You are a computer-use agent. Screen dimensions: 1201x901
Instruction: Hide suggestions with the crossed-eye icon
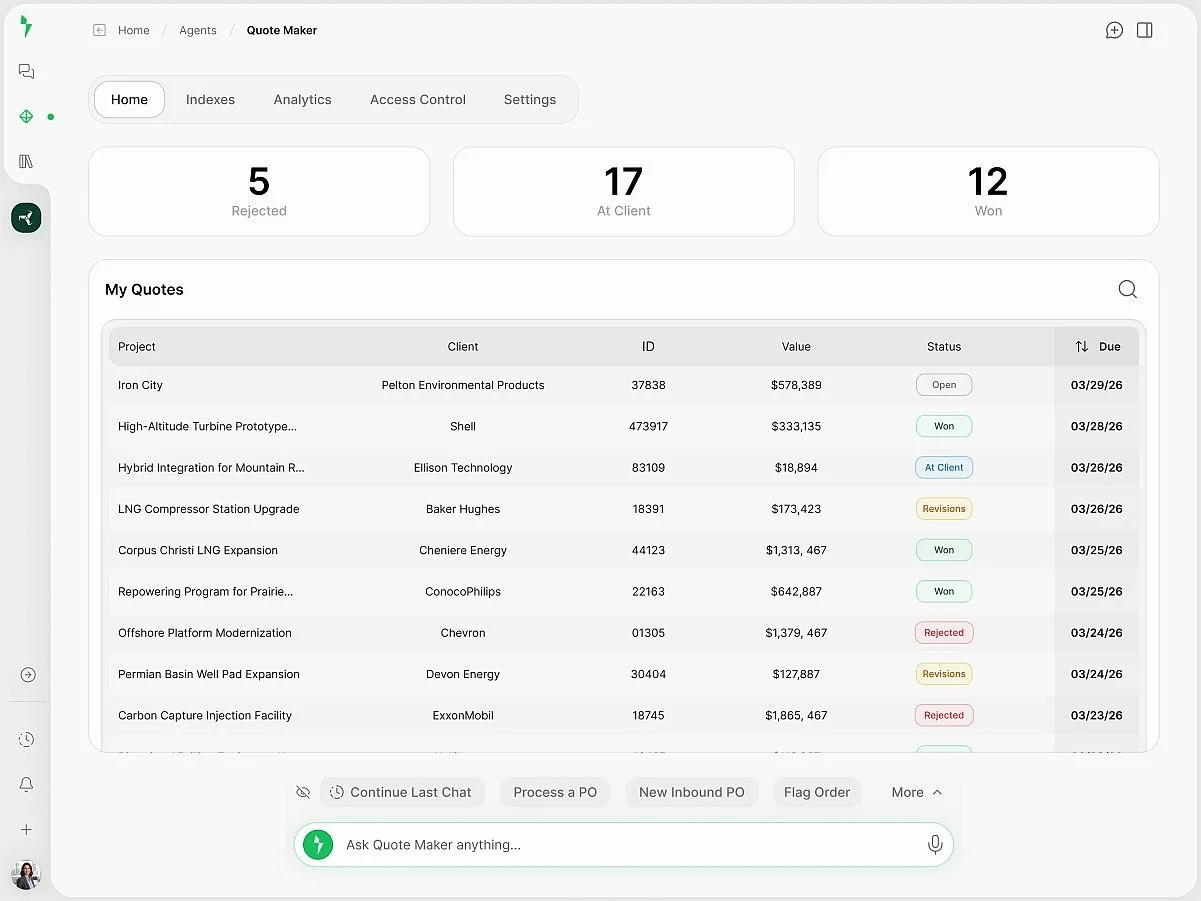point(303,792)
